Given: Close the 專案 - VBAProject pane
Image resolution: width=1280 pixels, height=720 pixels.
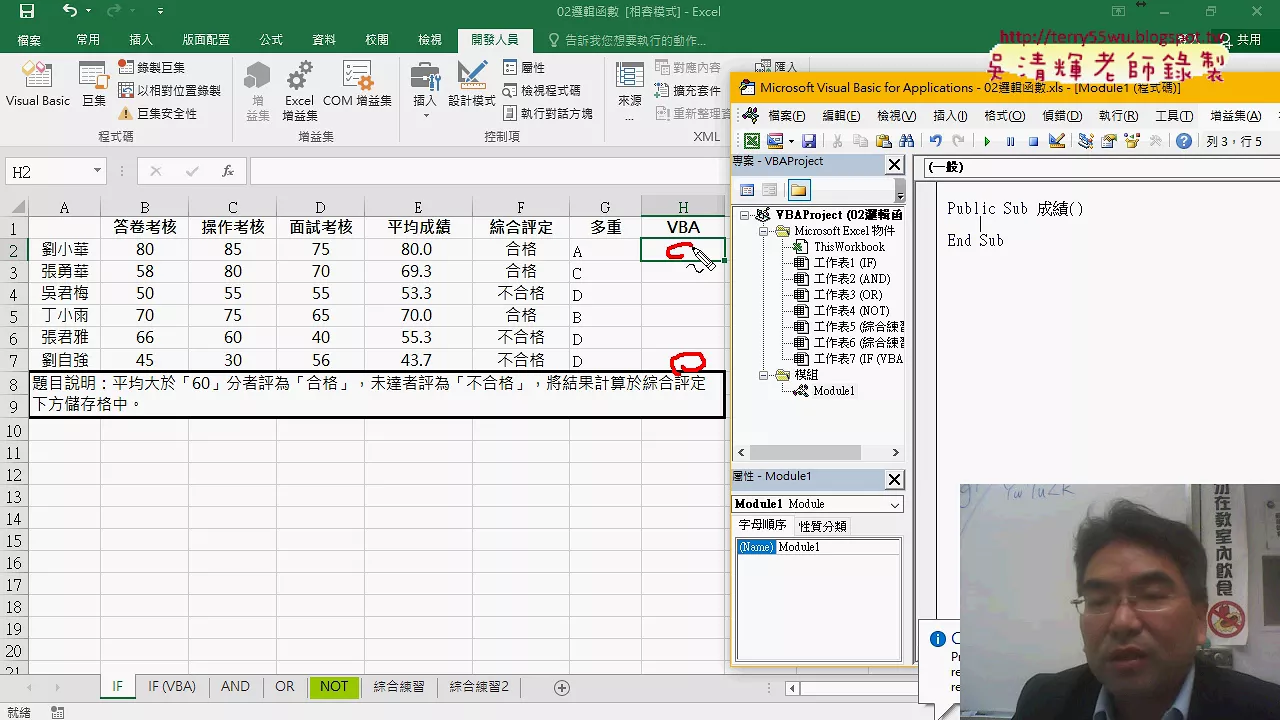Looking at the screenshot, I should [895, 165].
